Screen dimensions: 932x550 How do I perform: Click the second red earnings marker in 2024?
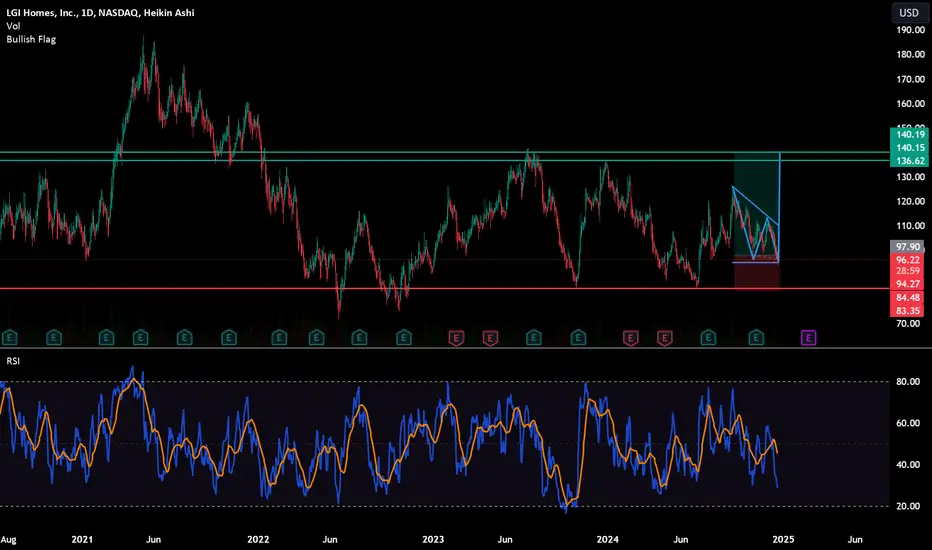(665, 338)
